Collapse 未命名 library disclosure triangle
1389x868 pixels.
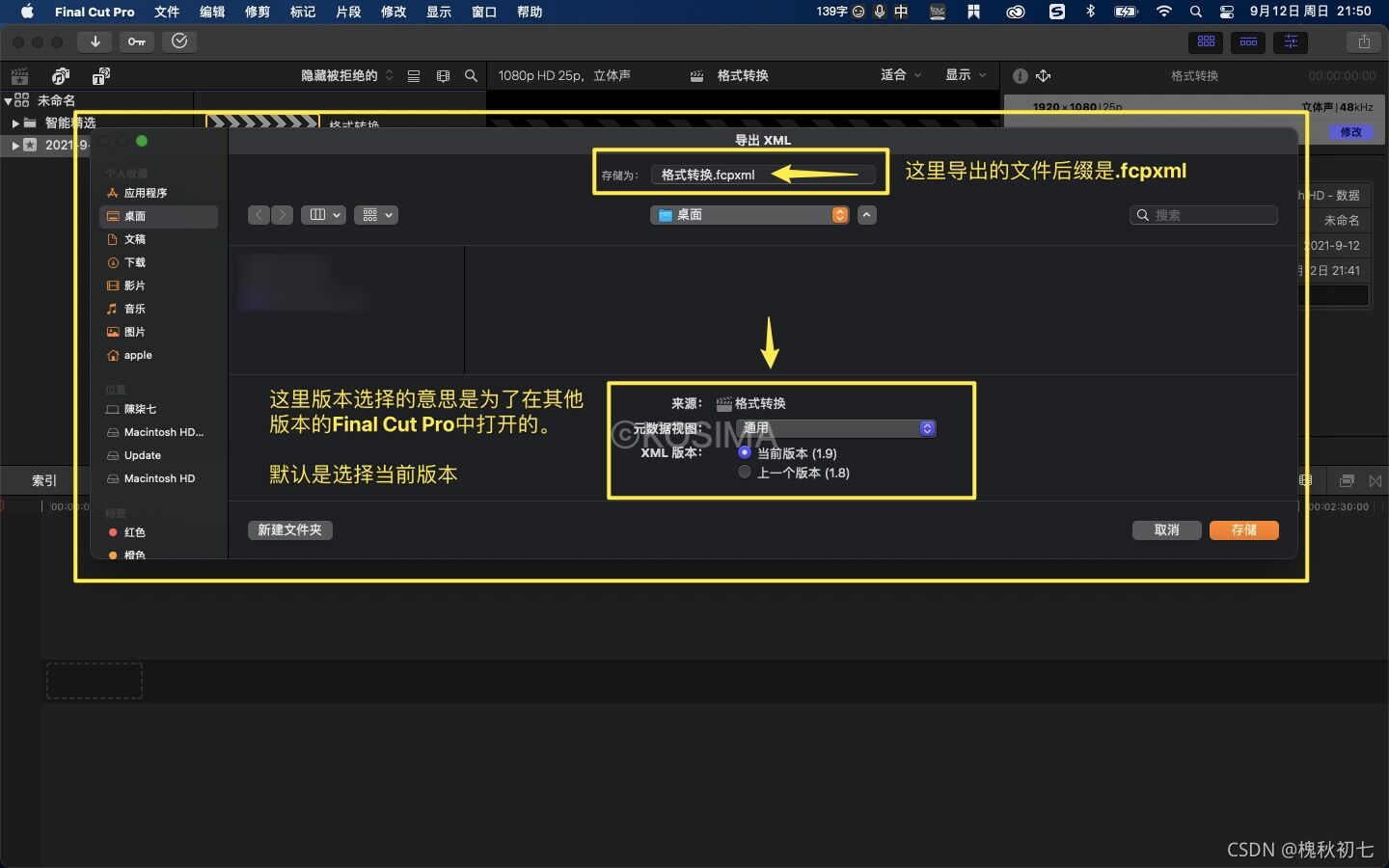[x=8, y=100]
